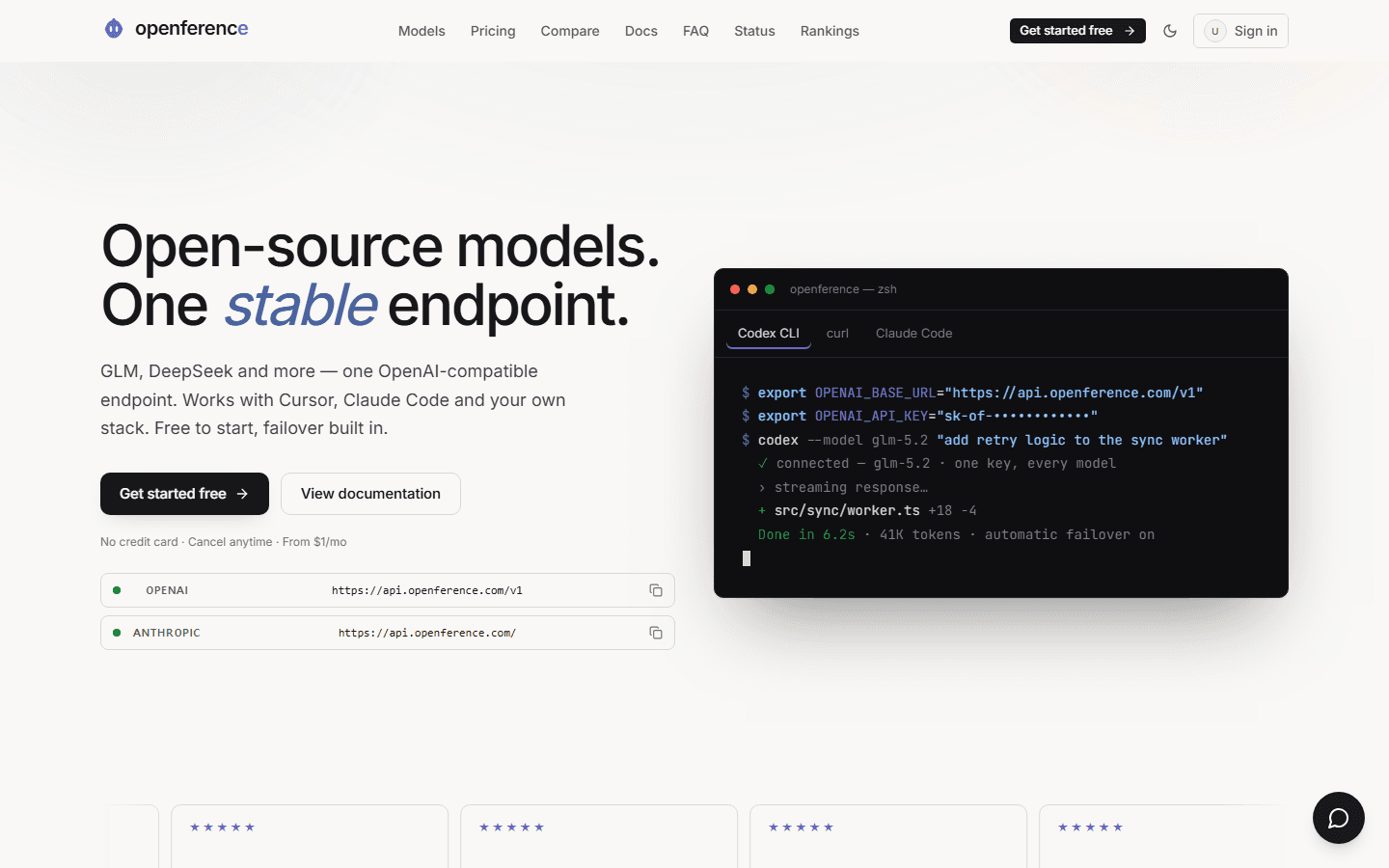Select the https://api.openference.com/v1 OpenAI URL text
This screenshot has width=1389, height=868.
[427, 590]
